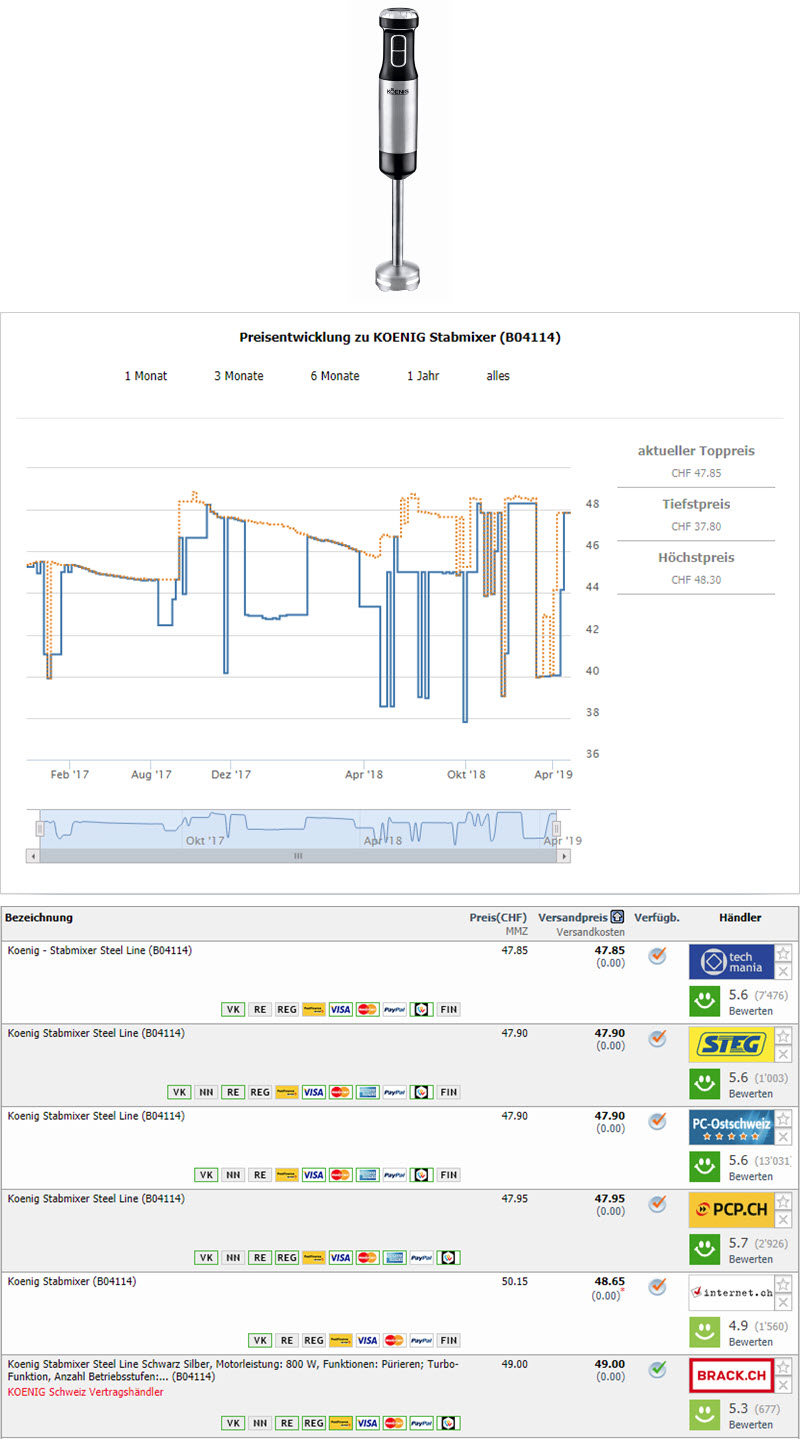This screenshot has width=800, height=1439.
Task: Click the techmania shop logo
Action: pyautogui.click(x=731, y=961)
